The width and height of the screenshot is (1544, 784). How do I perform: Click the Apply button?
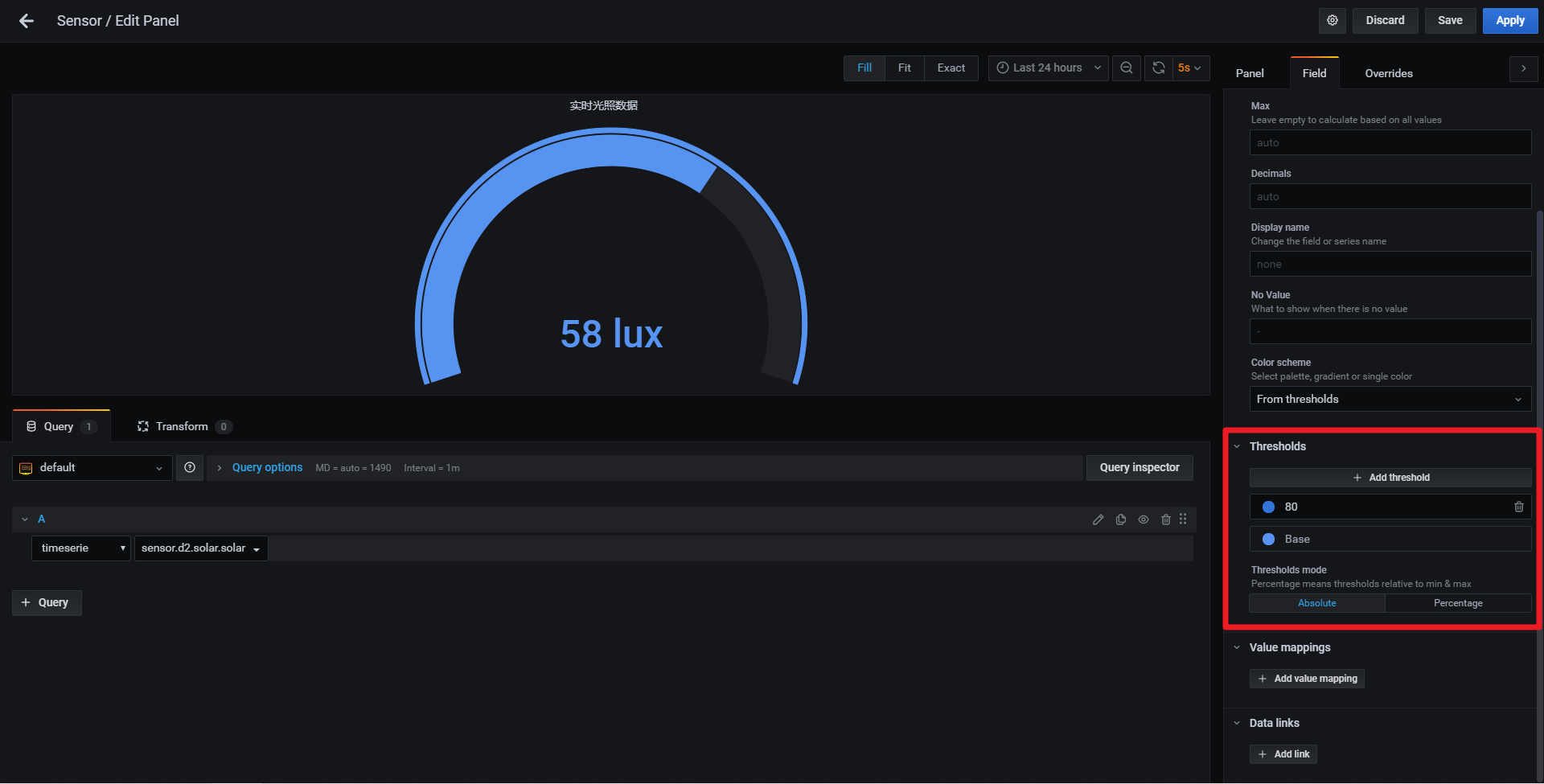[1509, 20]
